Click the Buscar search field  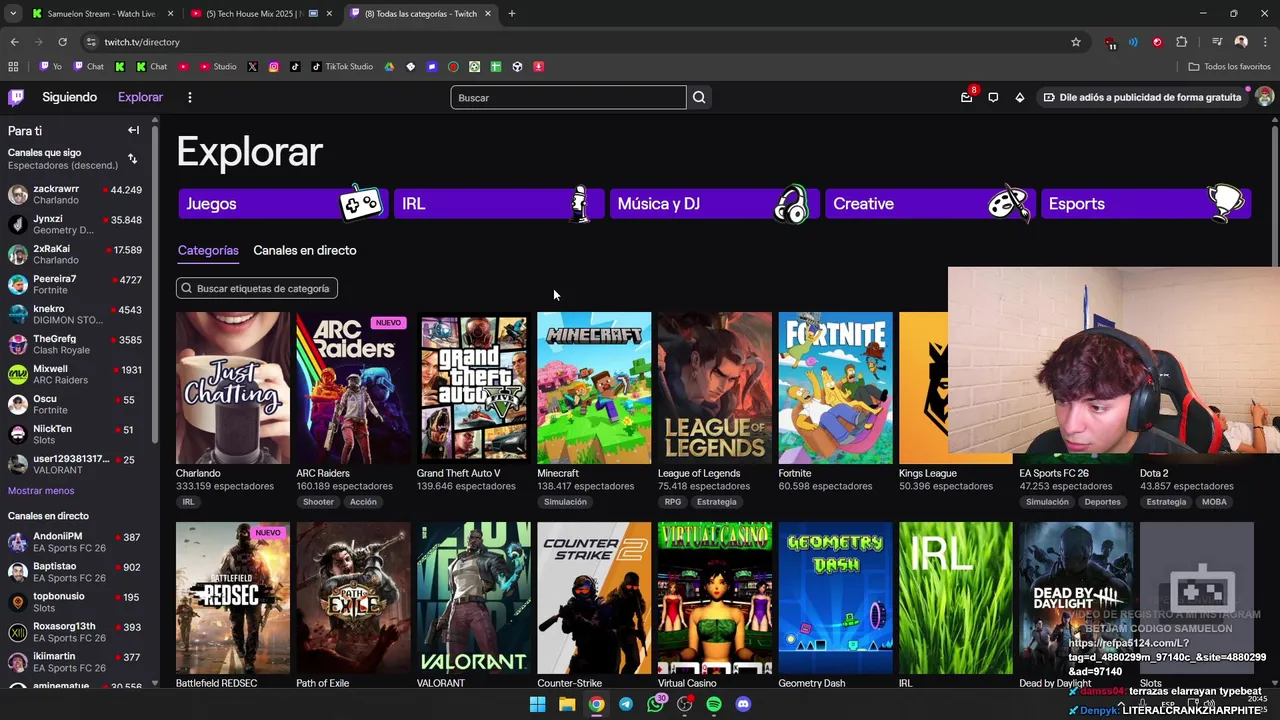point(568,97)
